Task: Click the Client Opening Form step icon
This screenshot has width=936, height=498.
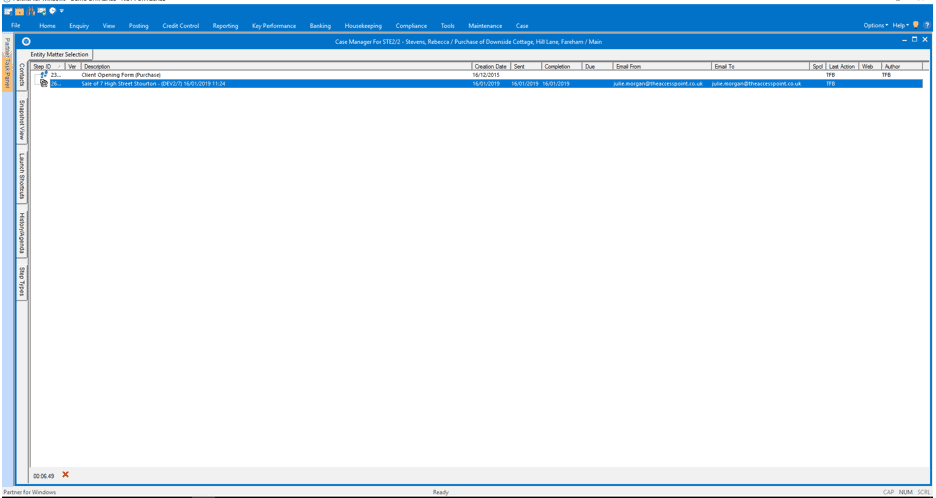Action: tap(43, 75)
